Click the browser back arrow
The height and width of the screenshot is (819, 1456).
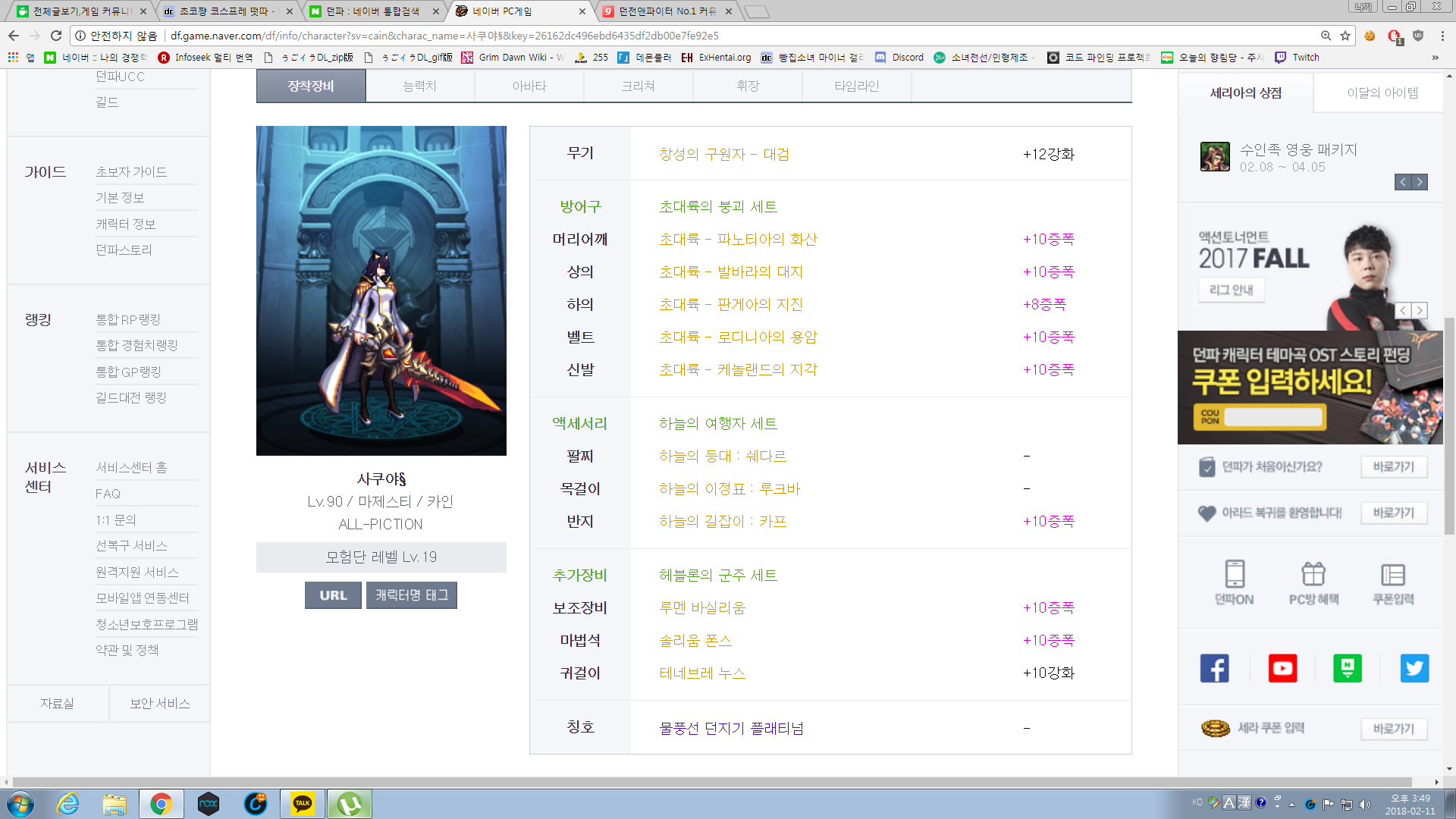click(14, 36)
